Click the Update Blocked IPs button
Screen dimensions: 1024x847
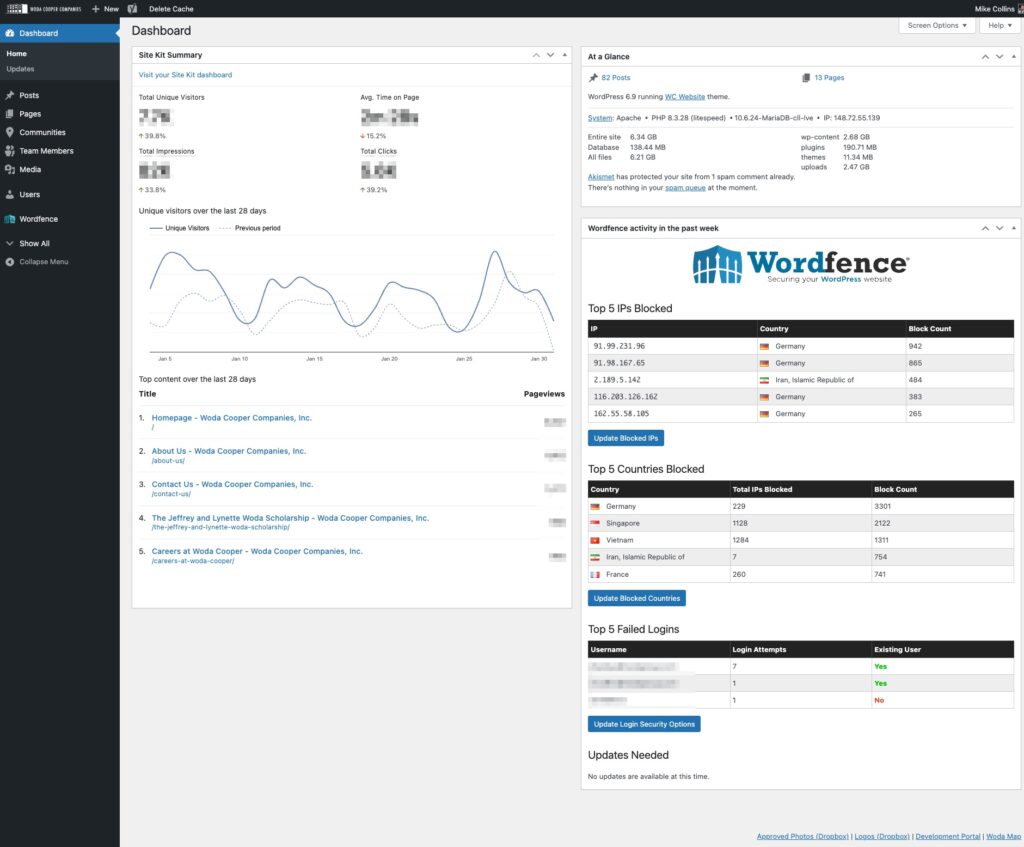pos(625,438)
